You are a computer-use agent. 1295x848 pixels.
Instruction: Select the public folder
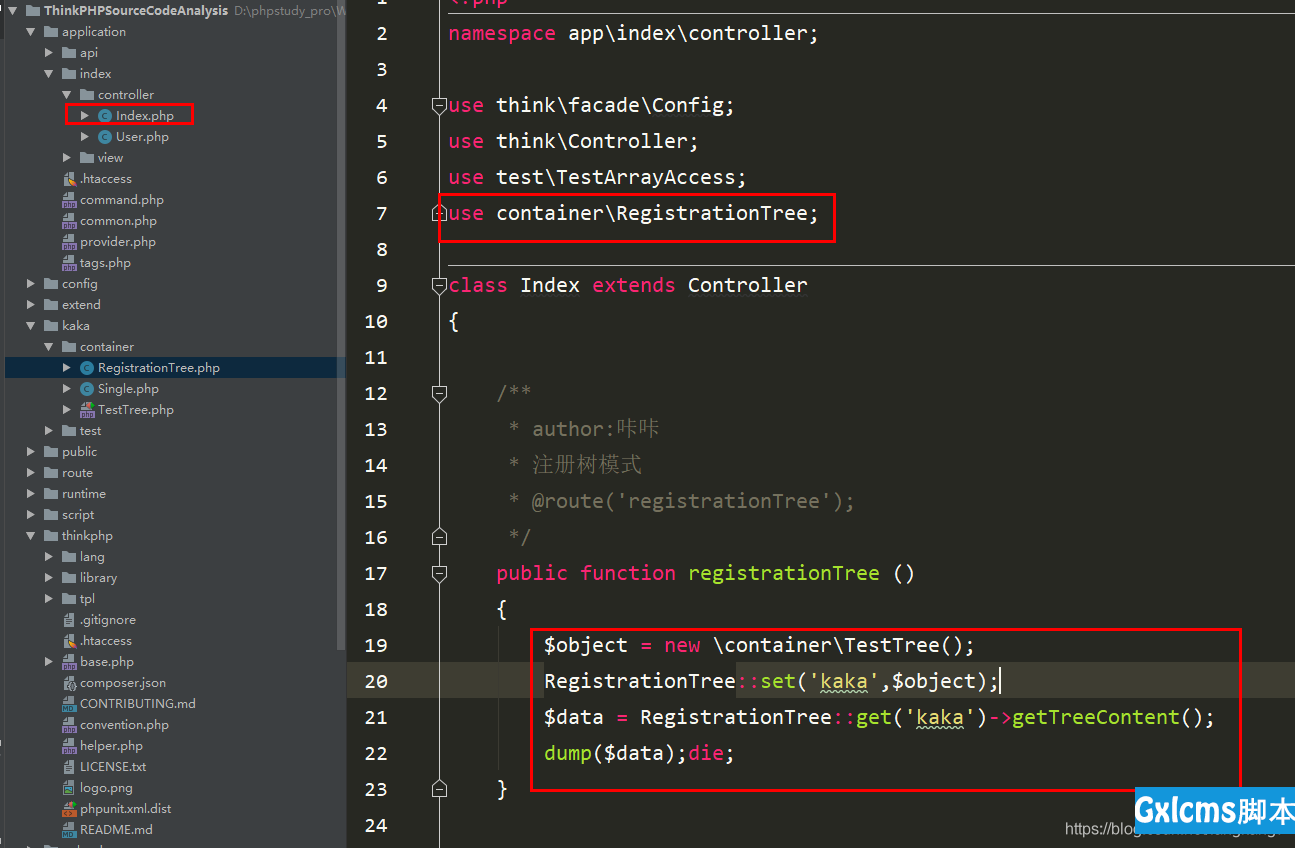(x=79, y=452)
